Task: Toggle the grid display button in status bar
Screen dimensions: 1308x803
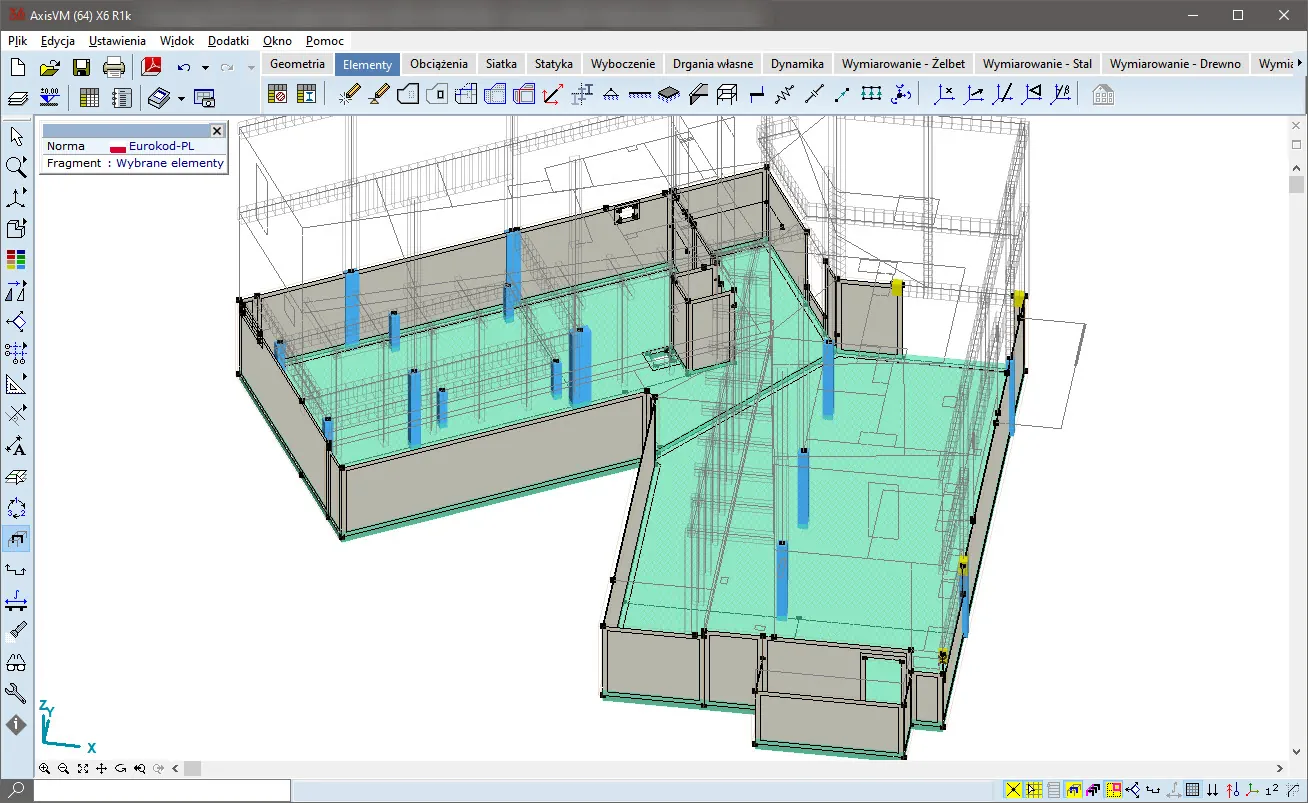Action: click(x=1193, y=790)
